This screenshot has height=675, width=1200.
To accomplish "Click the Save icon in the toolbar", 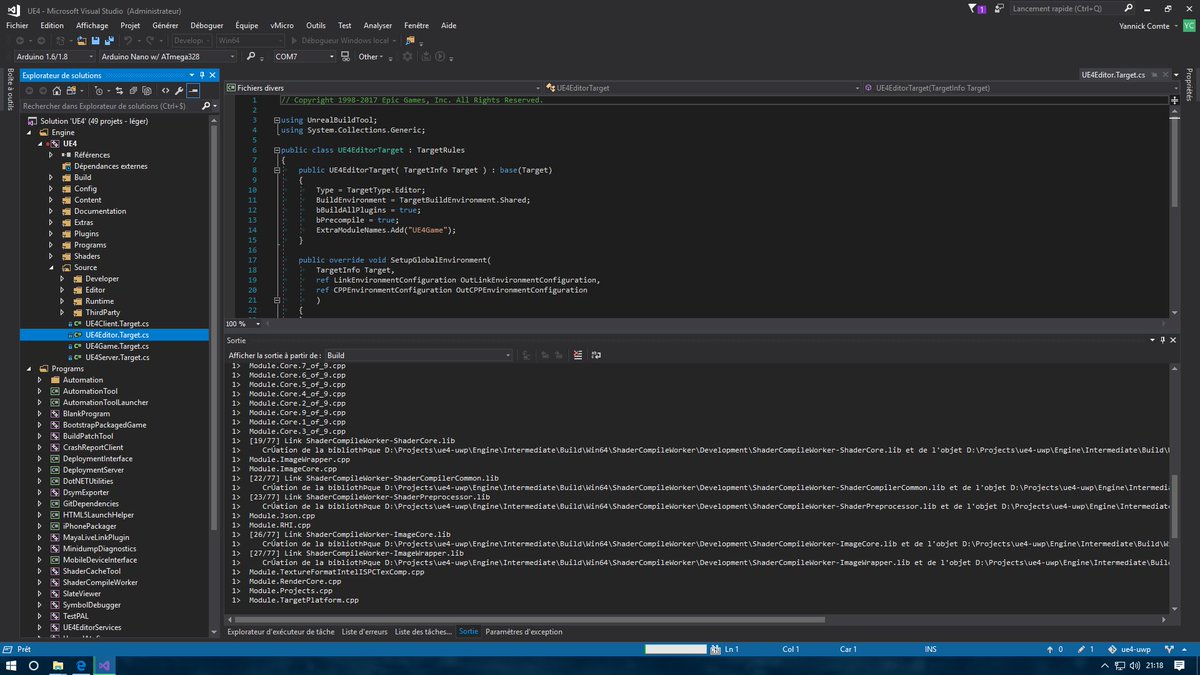I will 95,40.
